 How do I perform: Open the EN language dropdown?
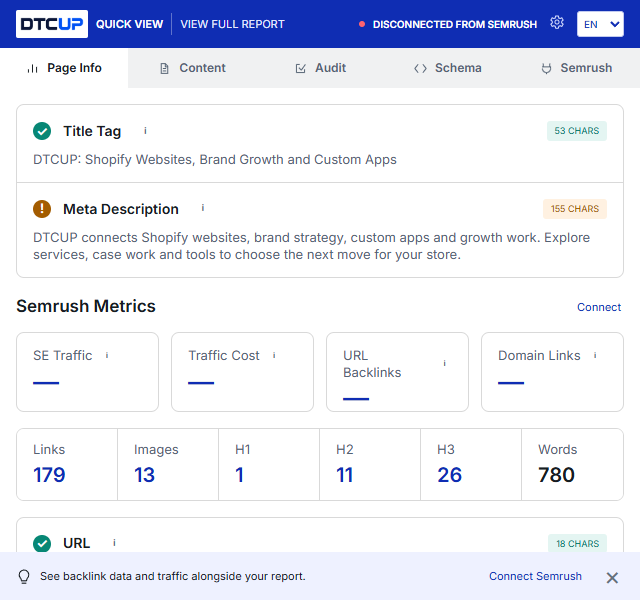(x=600, y=24)
